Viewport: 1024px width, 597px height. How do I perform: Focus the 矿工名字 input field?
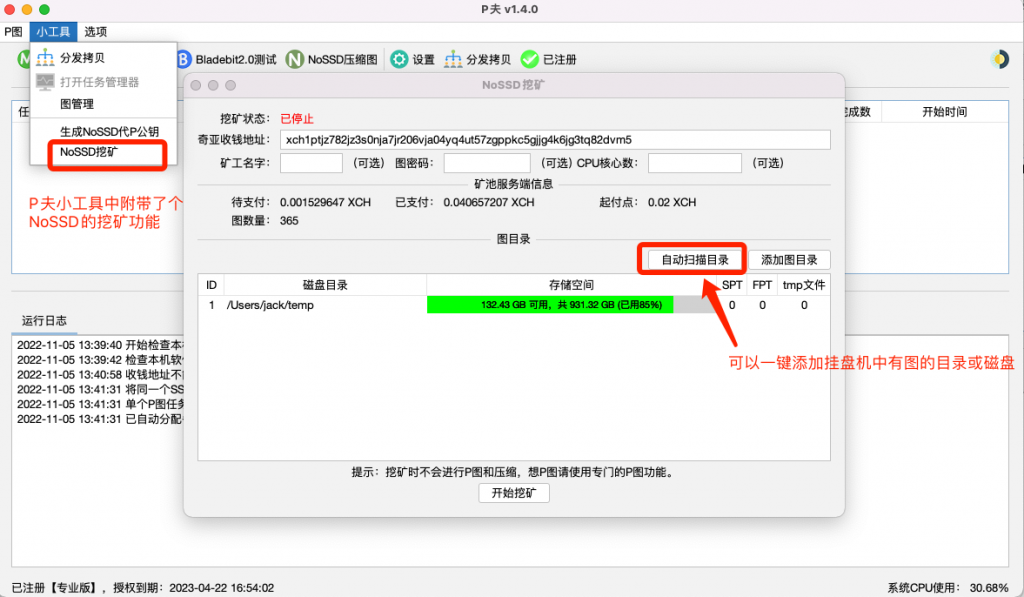[x=311, y=163]
